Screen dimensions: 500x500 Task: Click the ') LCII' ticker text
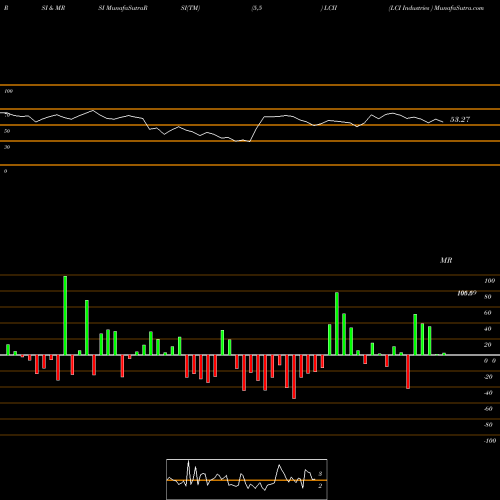pos(329,8)
